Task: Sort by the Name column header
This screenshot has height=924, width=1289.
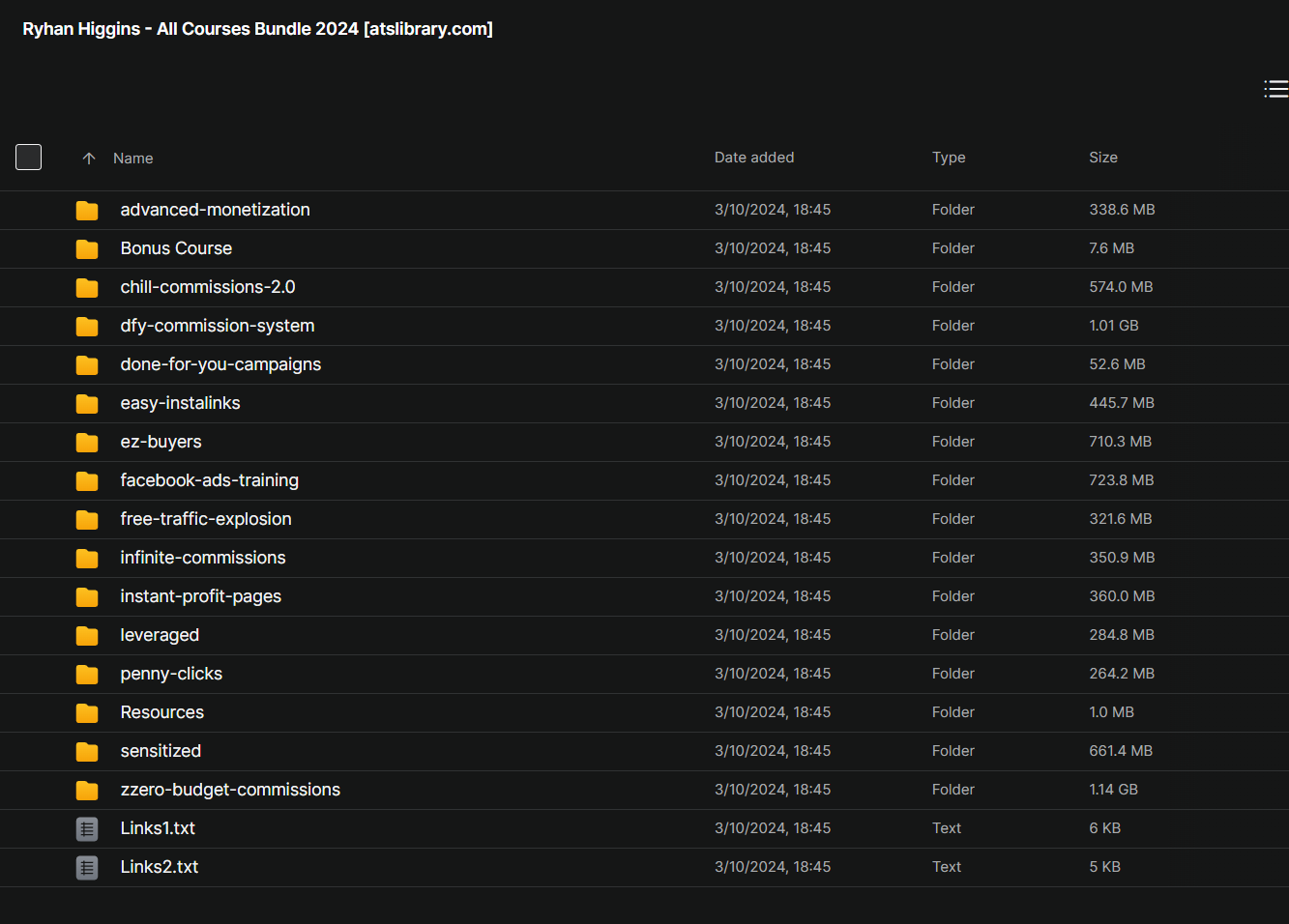Action: coord(133,159)
